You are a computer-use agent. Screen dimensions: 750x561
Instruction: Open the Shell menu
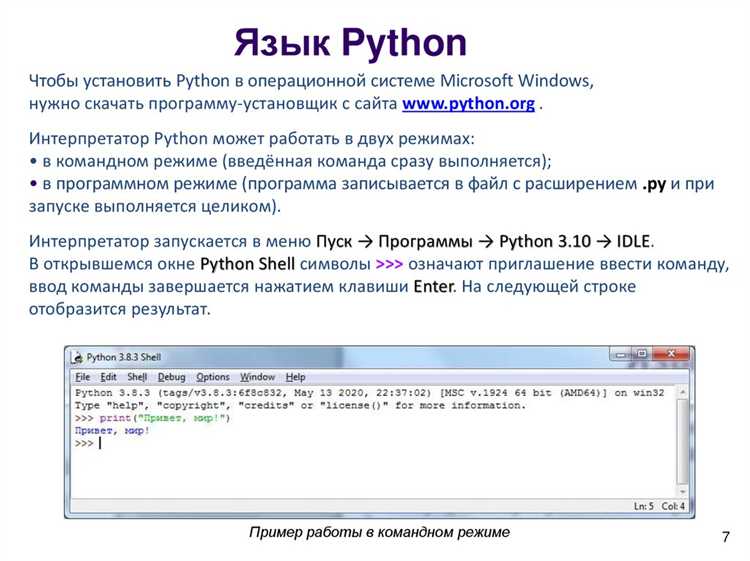[137, 377]
